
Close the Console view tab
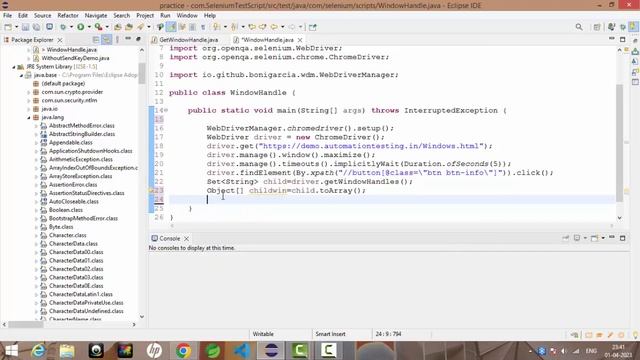pos(187,238)
